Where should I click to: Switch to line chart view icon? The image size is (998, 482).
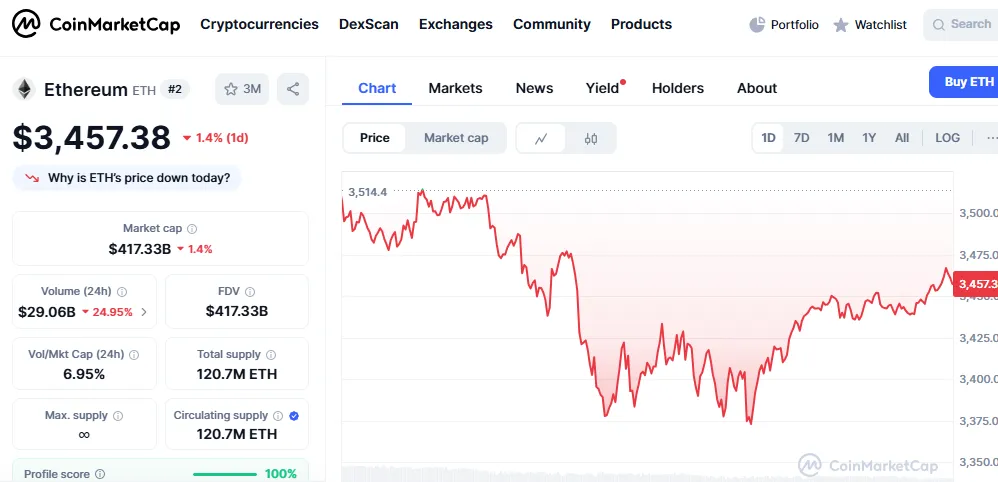[x=541, y=138]
